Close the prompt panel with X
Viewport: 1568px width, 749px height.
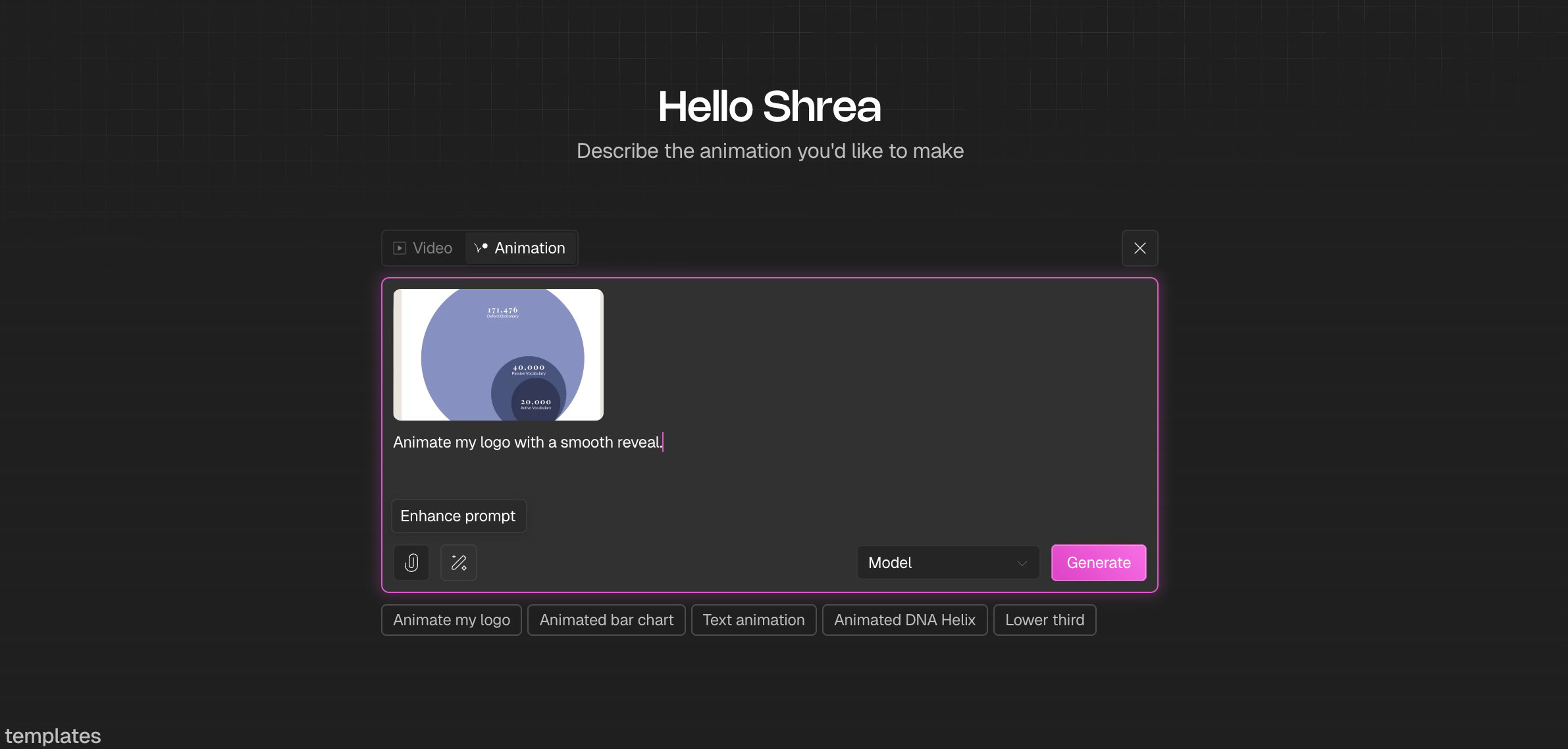[x=1140, y=248]
